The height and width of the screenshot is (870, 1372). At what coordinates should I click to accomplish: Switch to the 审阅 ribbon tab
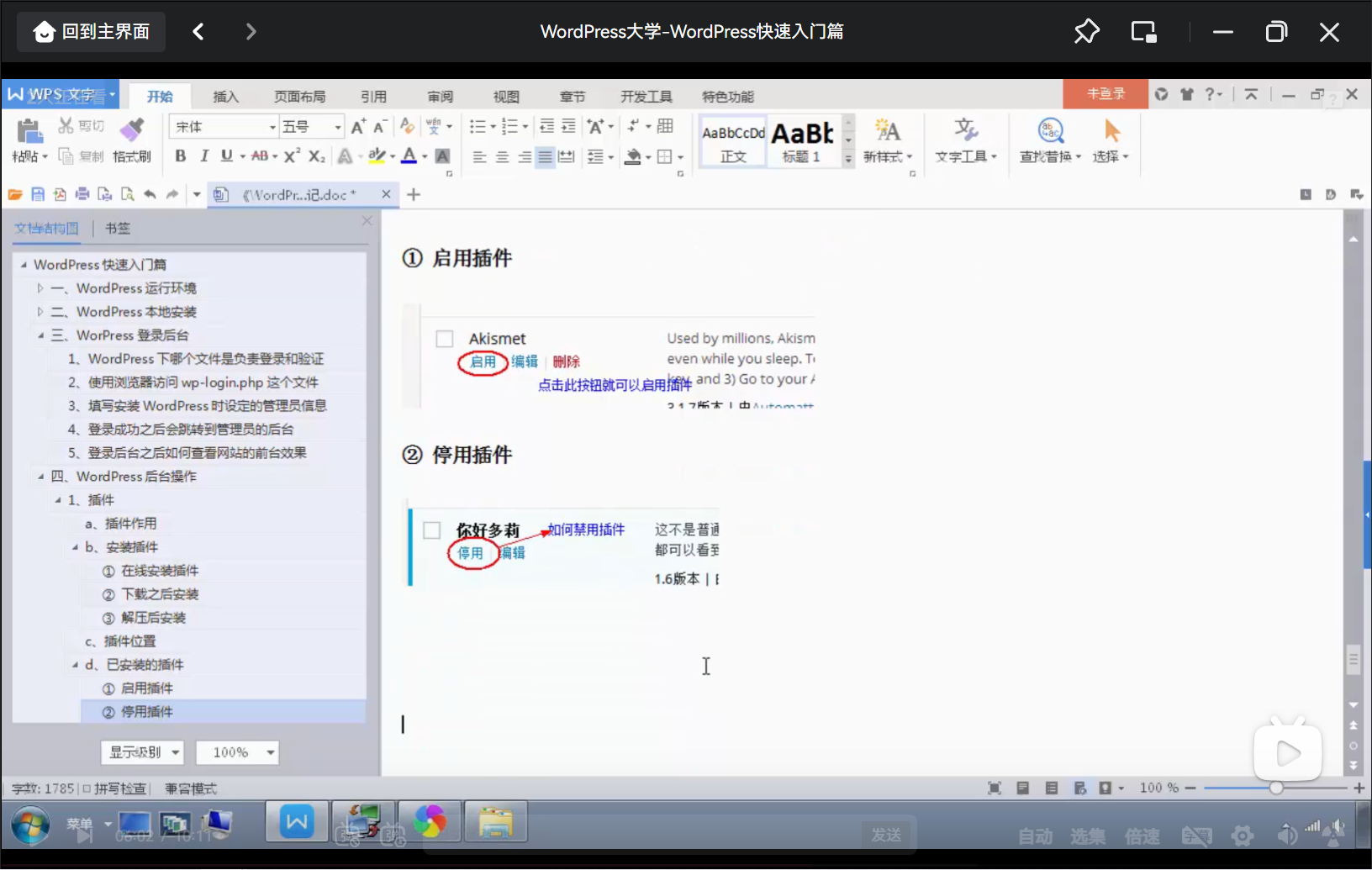(x=440, y=97)
